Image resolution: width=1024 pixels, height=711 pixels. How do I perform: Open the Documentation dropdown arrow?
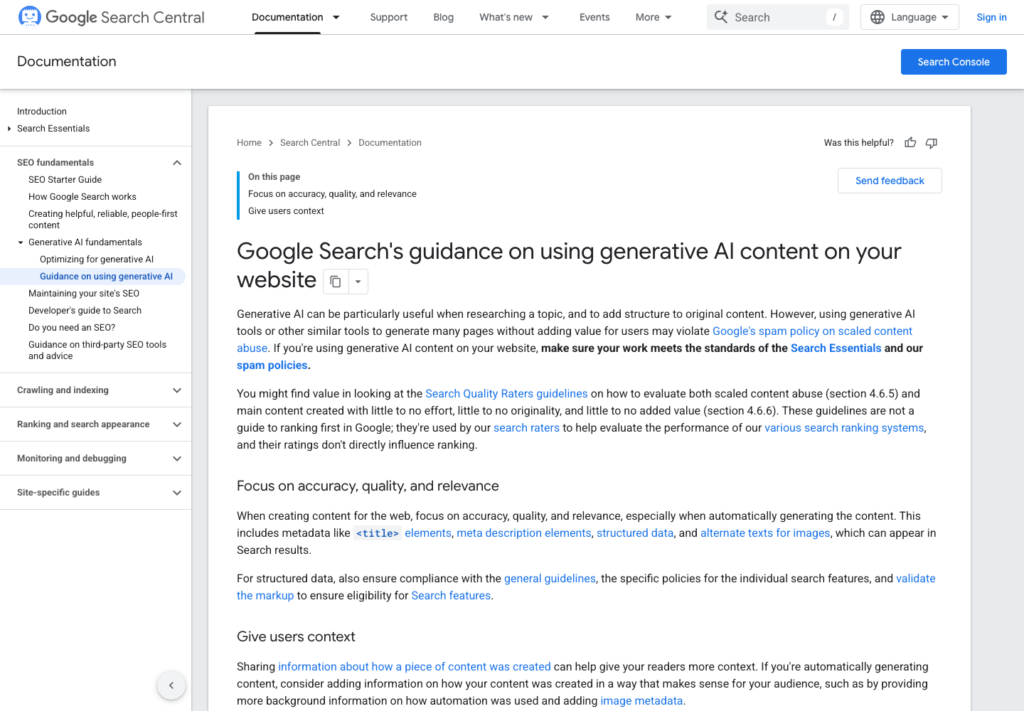coord(336,17)
